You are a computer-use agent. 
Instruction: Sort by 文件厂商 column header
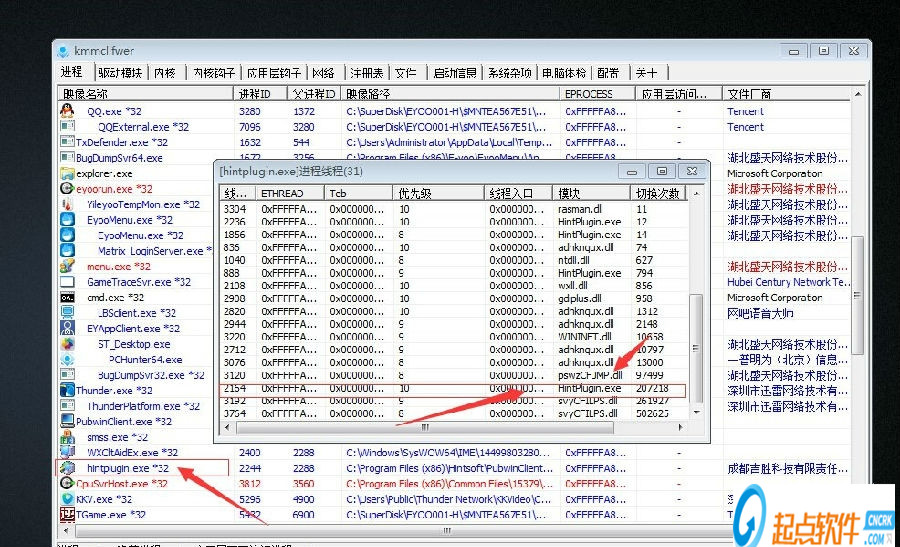(786, 94)
